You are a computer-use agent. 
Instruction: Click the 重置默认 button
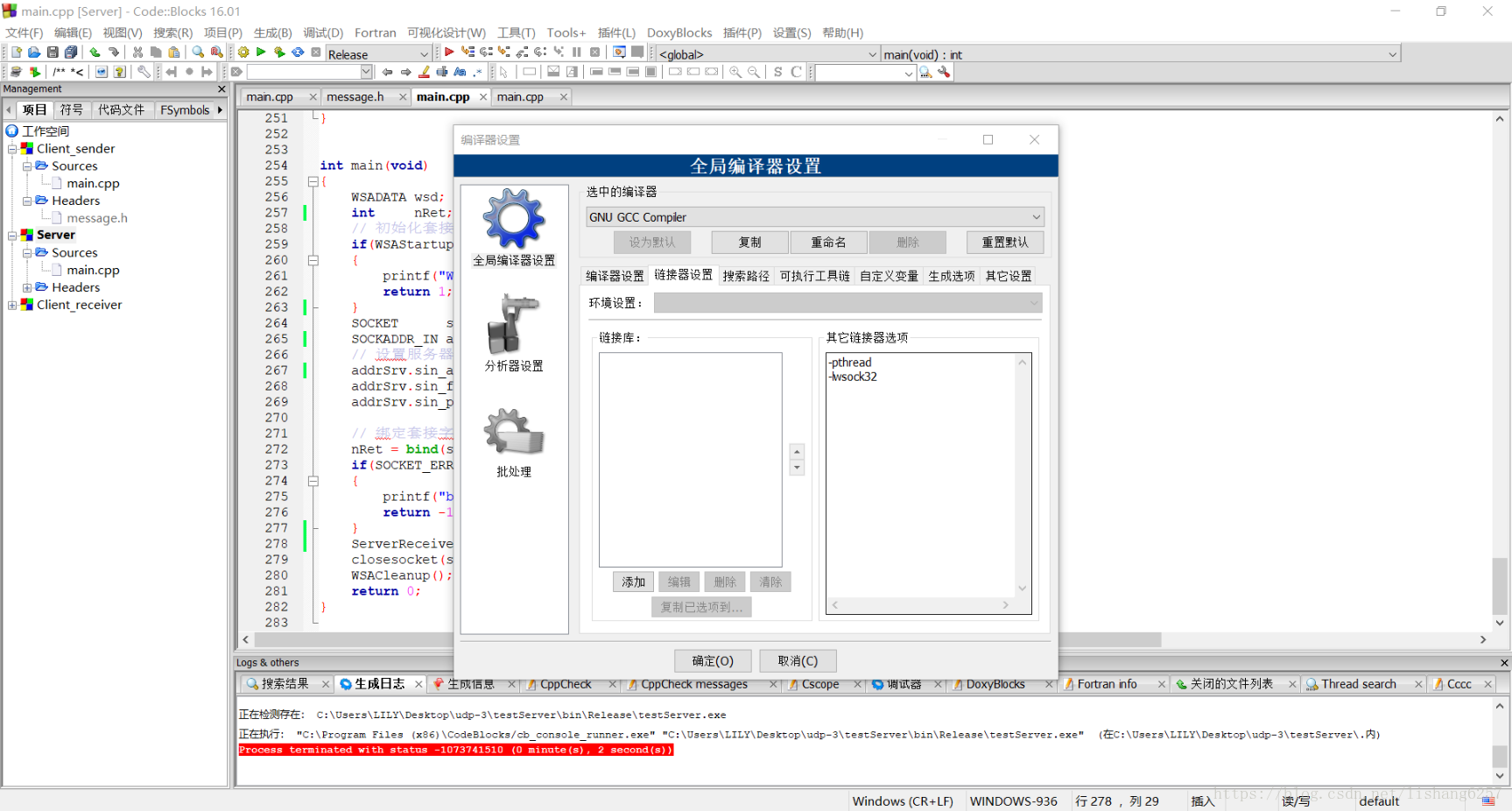pyautogui.click(x=1005, y=242)
